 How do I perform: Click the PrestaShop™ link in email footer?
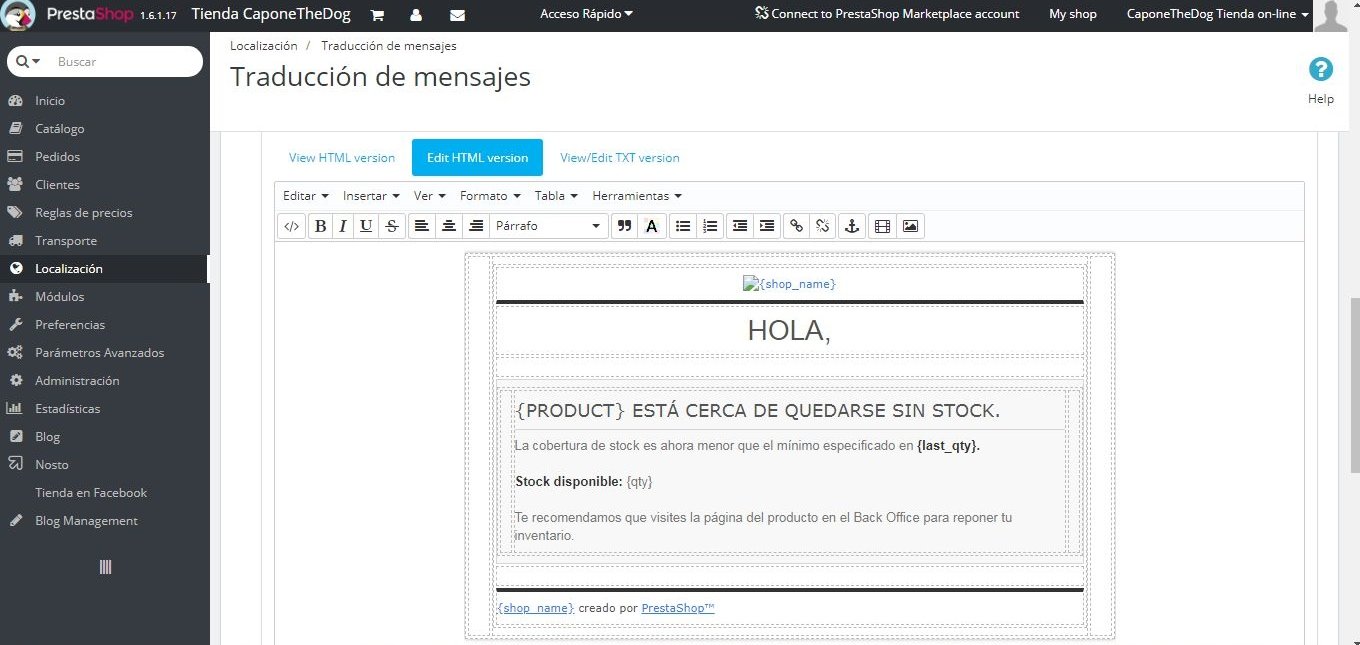click(x=678, y=608)
